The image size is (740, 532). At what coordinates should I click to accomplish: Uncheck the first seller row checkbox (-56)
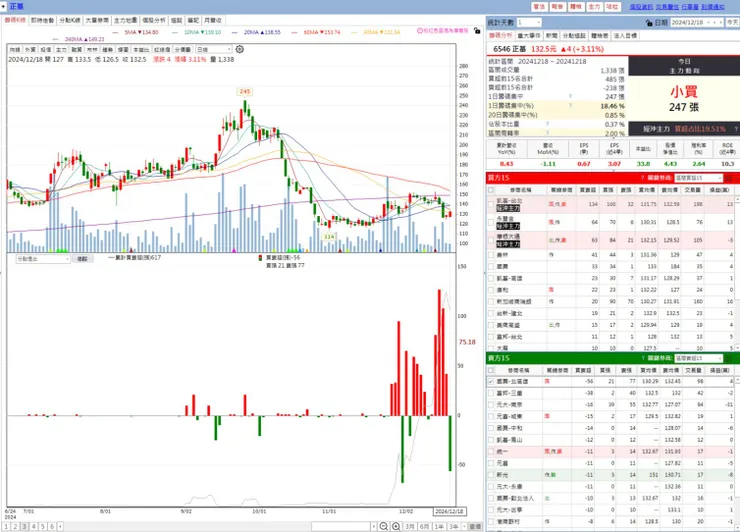pos(491,381)
